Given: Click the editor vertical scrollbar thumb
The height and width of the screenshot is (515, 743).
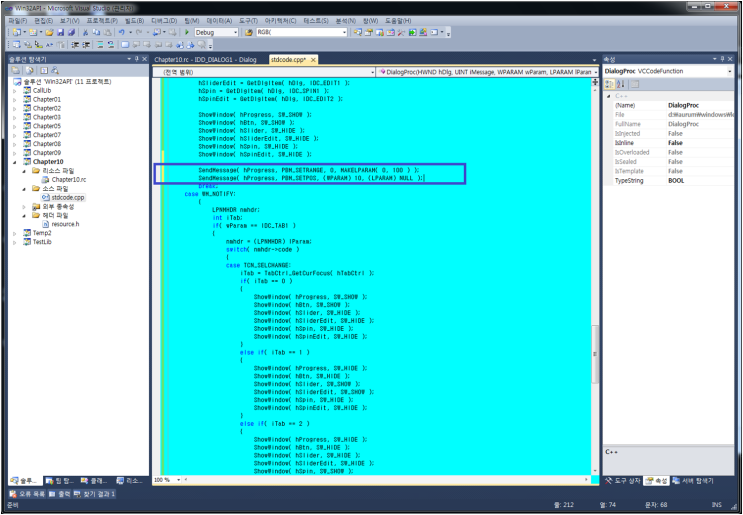Looking at the screenshot, I should [x=595, y=354].
